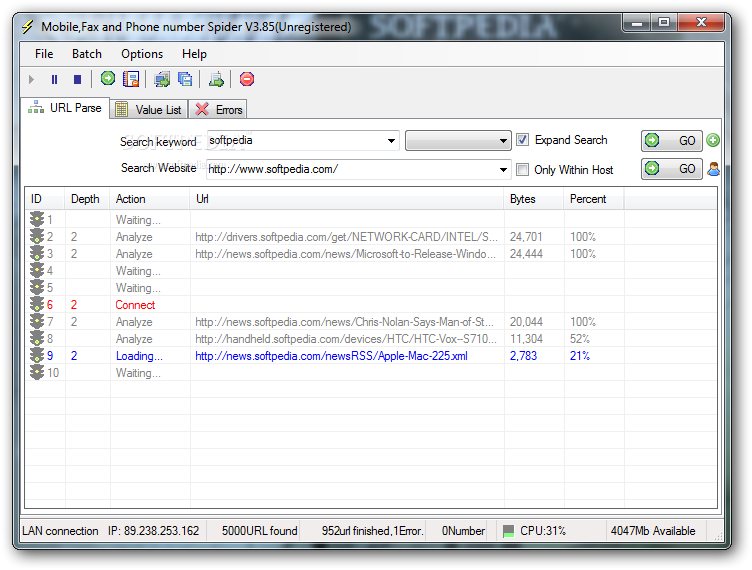
Task: Click the spider icon in row 4
Action: click(37, 271)
